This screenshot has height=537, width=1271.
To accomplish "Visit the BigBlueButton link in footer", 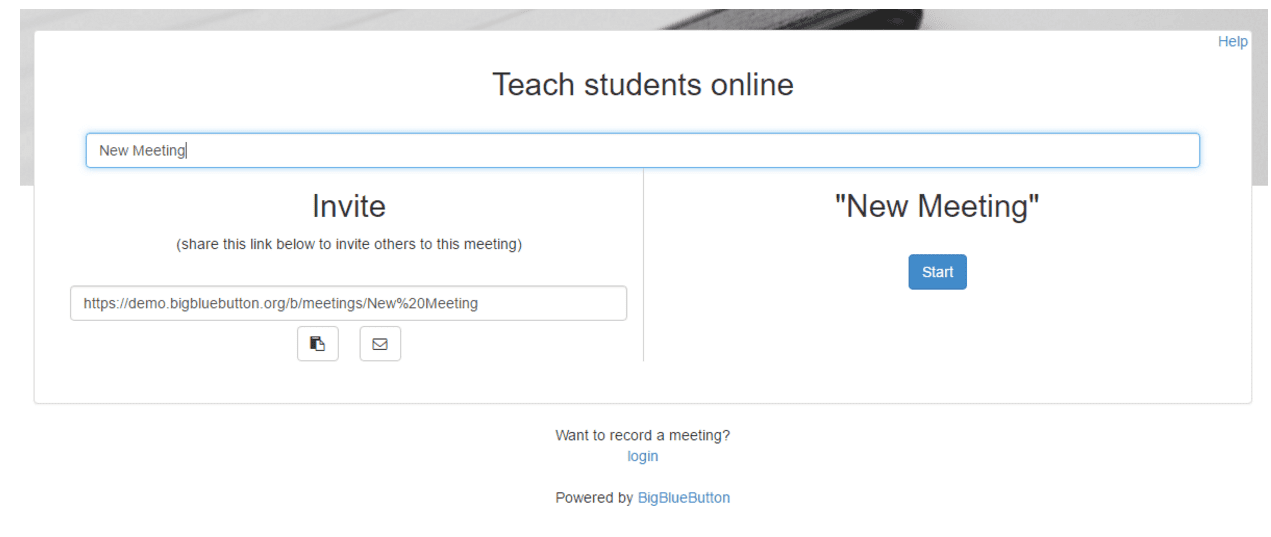I will 684,497.
